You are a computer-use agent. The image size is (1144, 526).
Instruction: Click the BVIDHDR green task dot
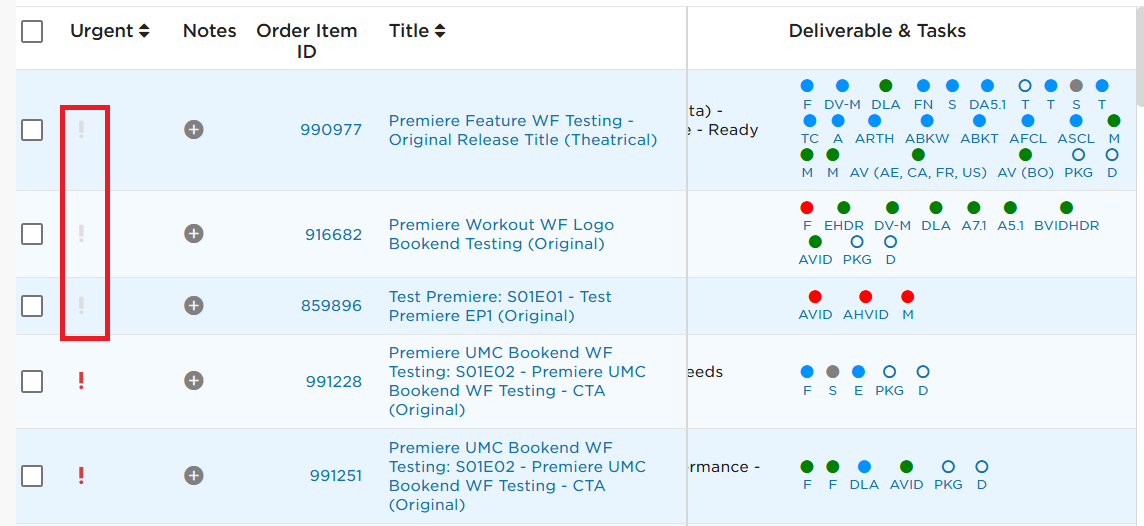(1066, 208)
